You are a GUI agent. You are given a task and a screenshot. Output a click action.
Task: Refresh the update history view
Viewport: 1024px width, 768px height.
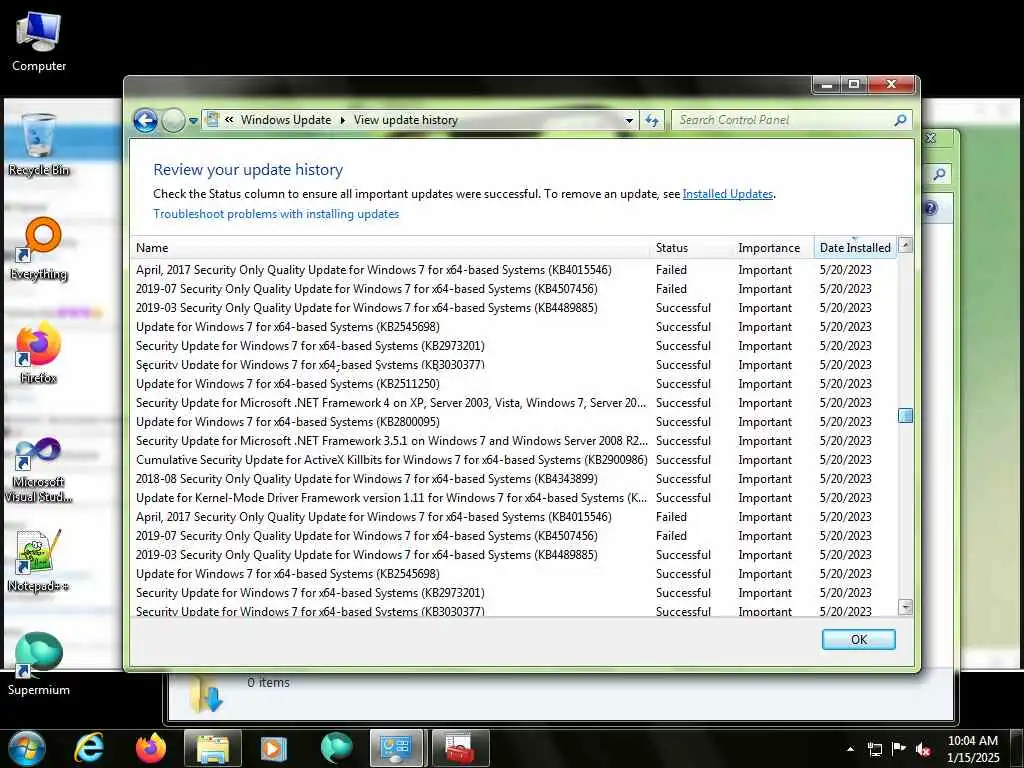tap(652, 120)
